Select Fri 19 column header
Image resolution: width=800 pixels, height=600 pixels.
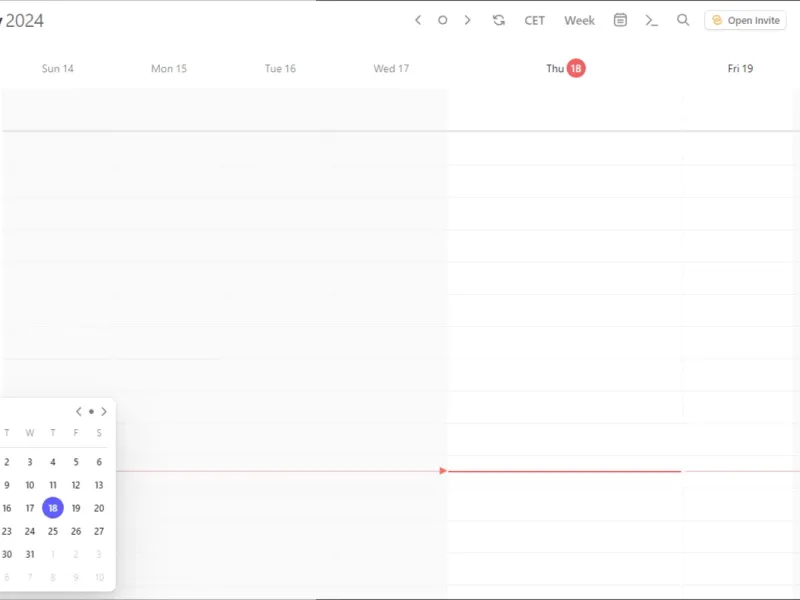click(x=740, y=68)
